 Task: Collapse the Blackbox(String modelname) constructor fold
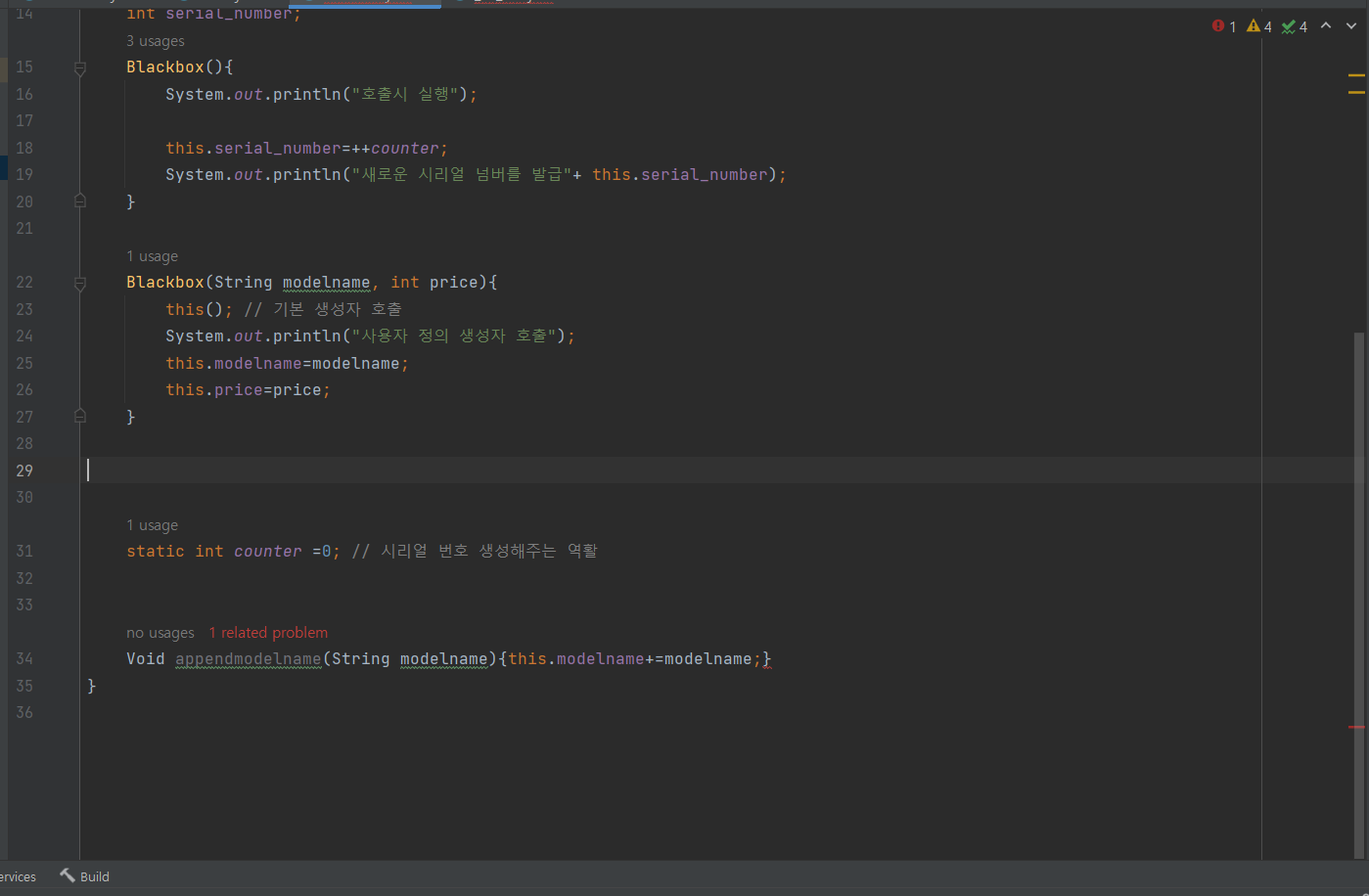coord(80,283)
